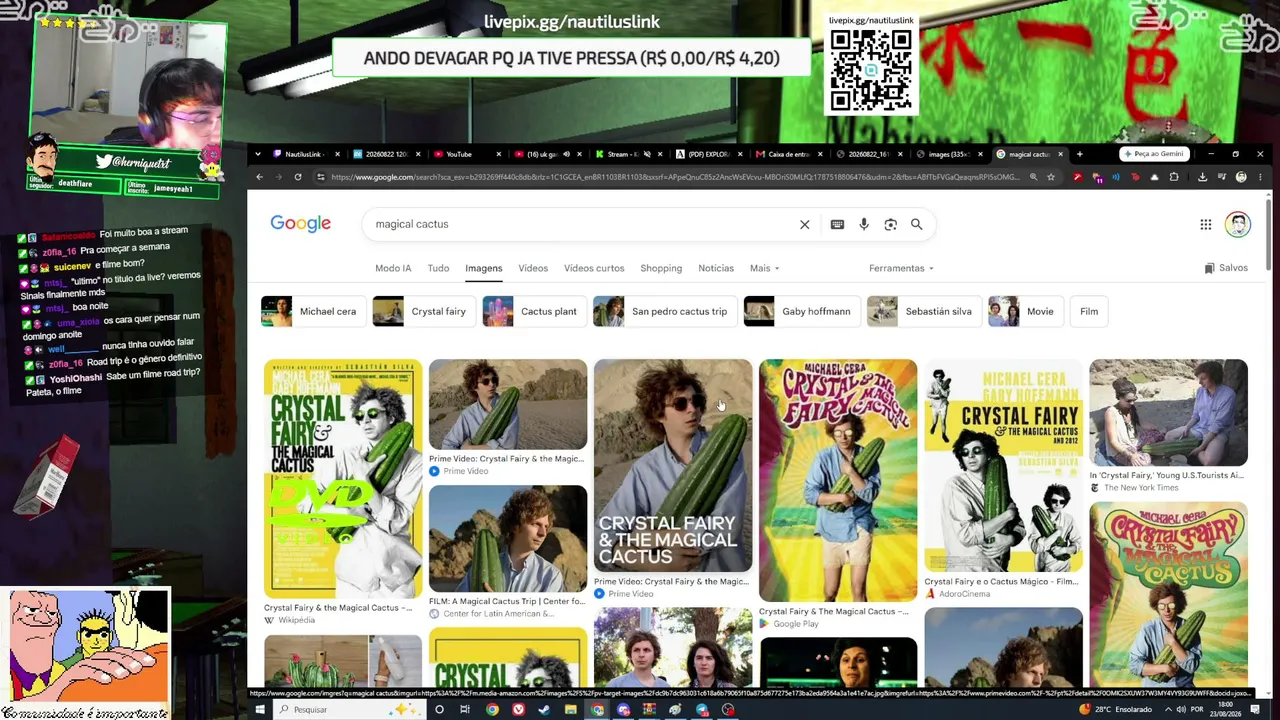Reload the current browser page
This screenshot has width=1280, height=720.
[x=298, y=177]
